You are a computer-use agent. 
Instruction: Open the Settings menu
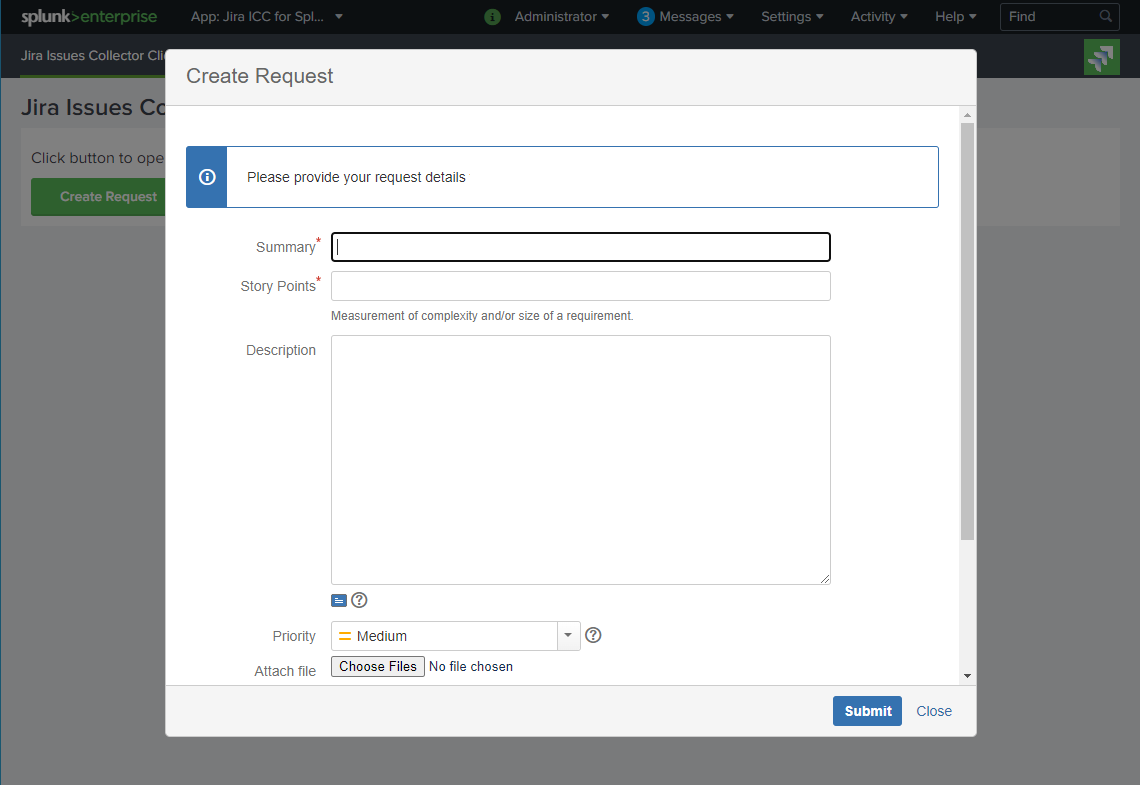[x=792, y=16]
